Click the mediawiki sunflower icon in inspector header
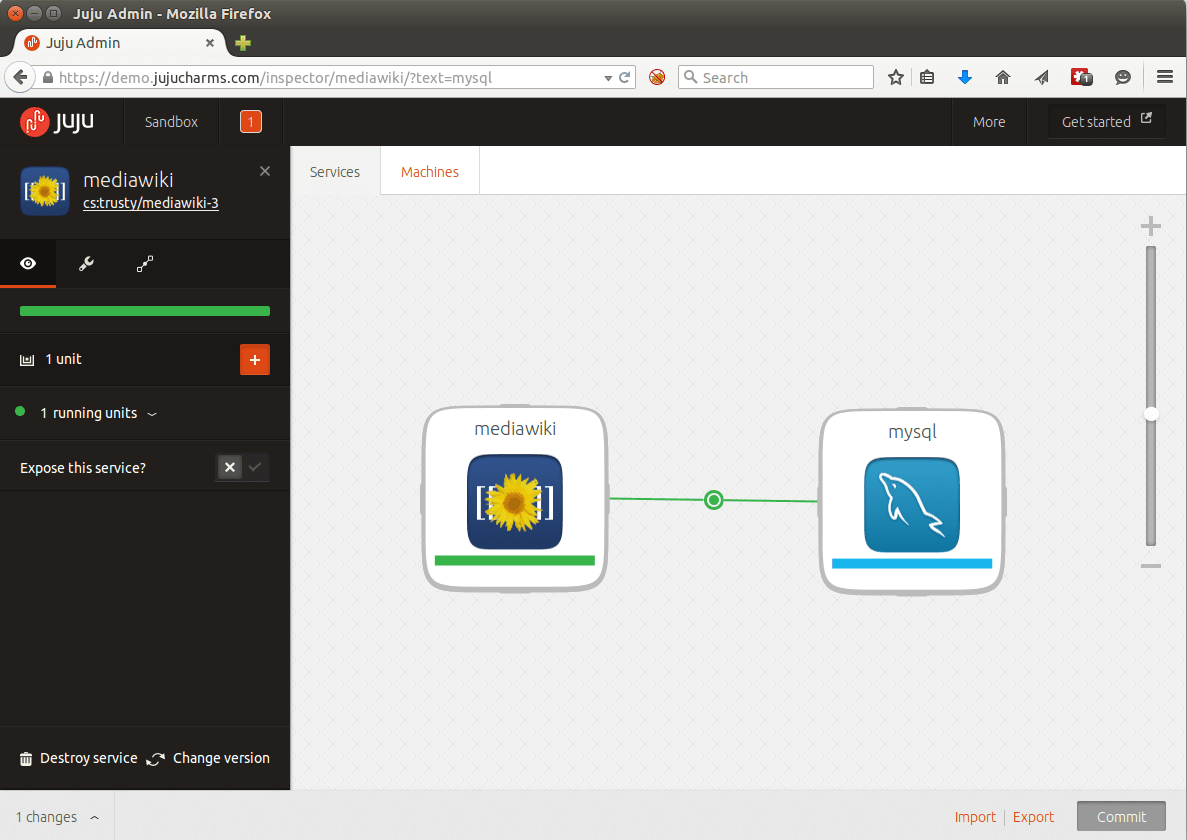The width and height of the screenshot is (1187, 840). point(45,191)
